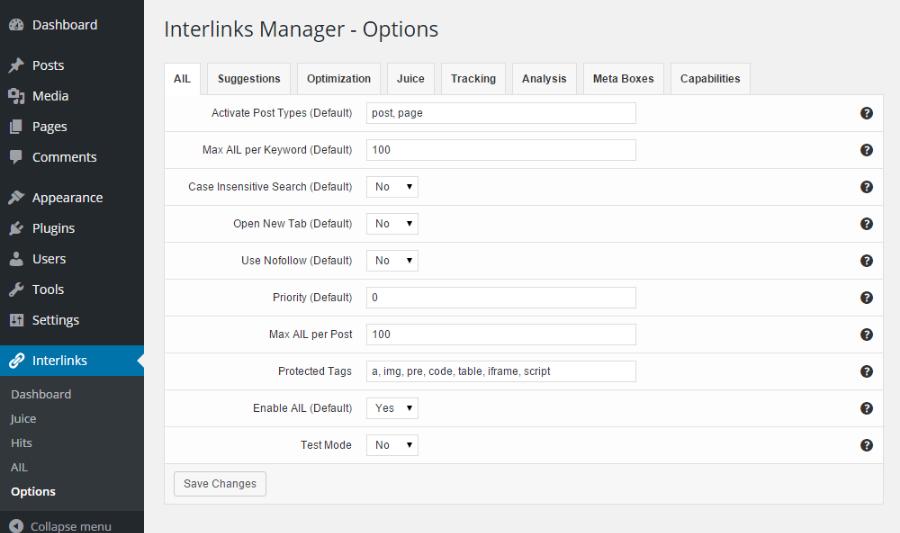Click the Activate Post Types input field

tap(501, 113)
